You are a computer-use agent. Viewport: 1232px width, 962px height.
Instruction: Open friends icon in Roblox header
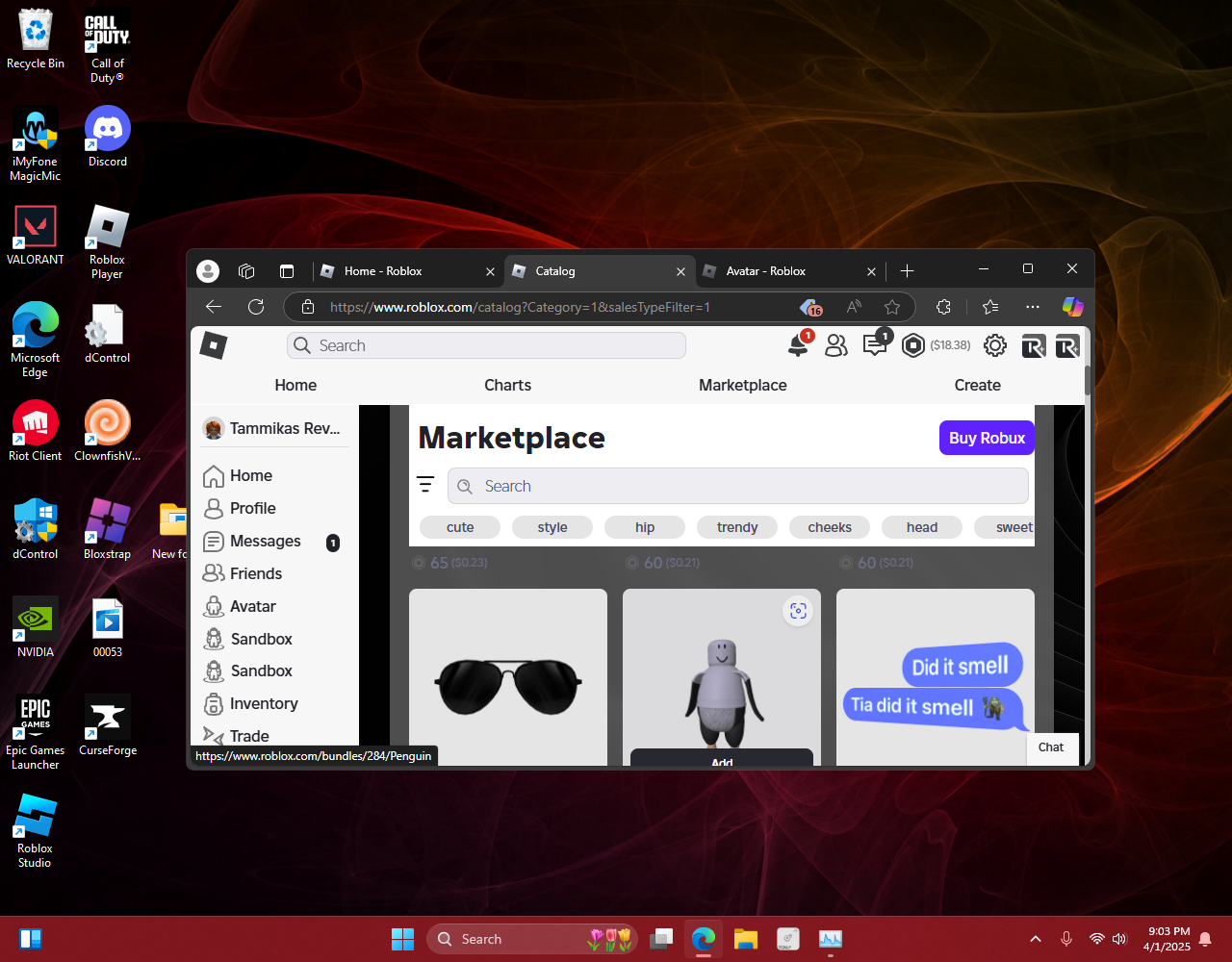pos(836,345)
